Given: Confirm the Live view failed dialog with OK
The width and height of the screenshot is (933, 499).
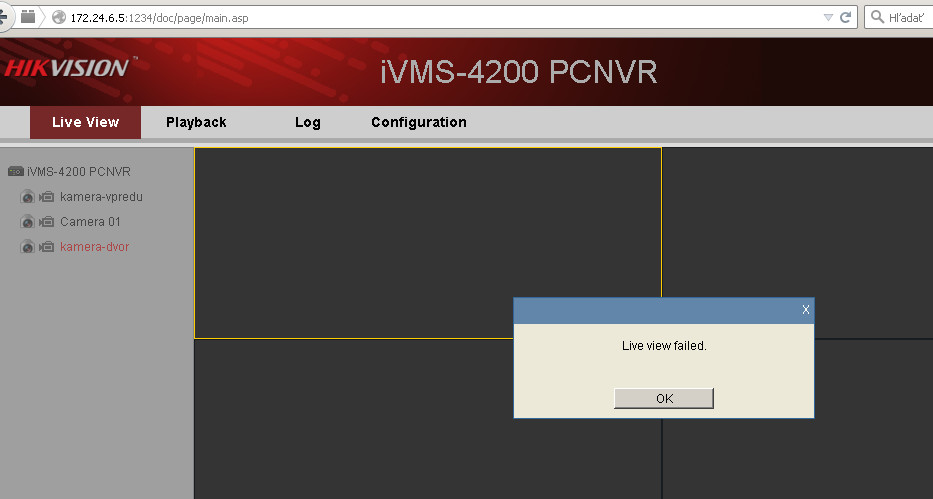Looking at the screenshot, I should point(663,398).
